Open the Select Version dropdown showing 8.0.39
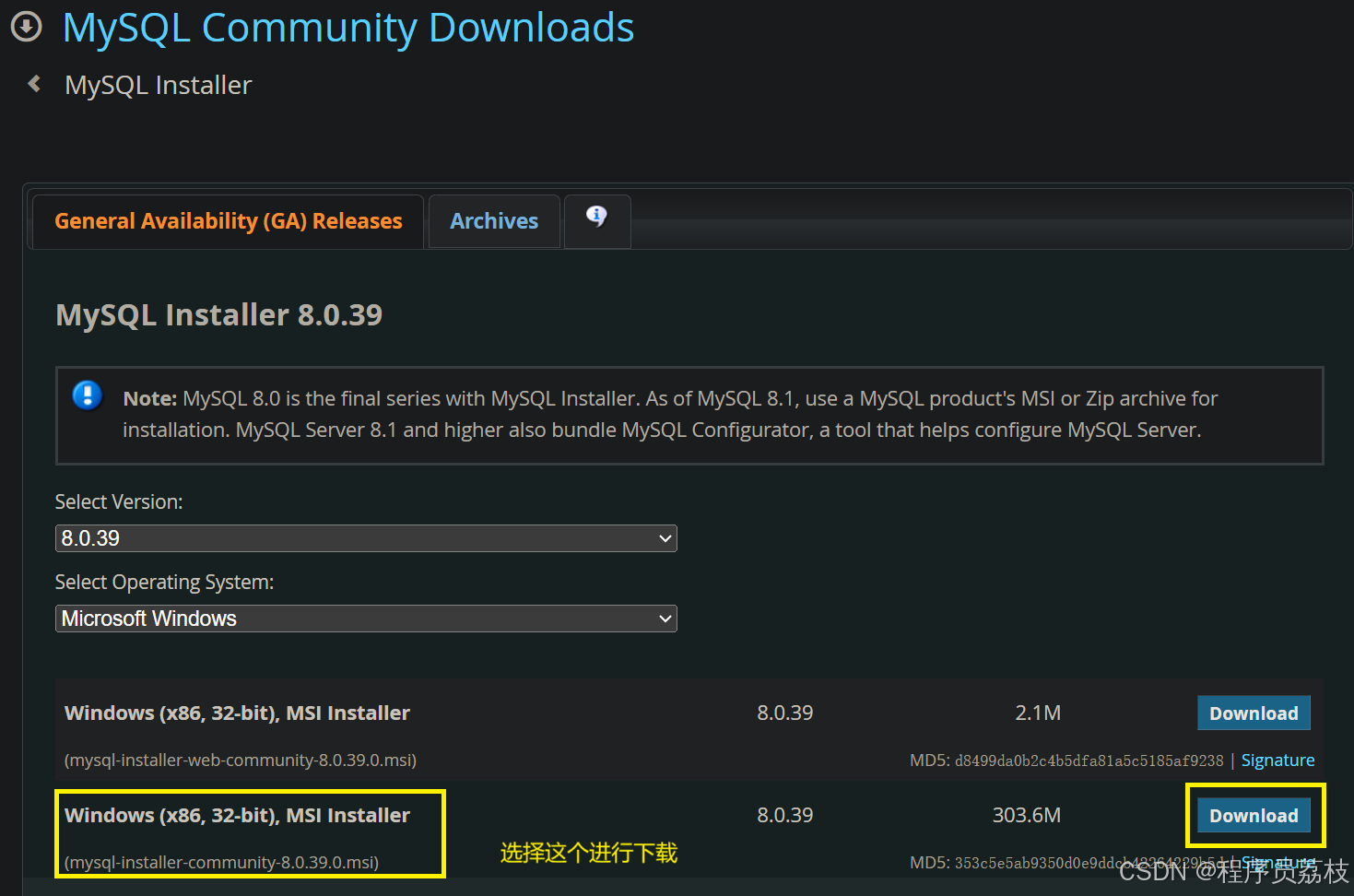Viewport: 1354px width, 896px height. [366, 538]
